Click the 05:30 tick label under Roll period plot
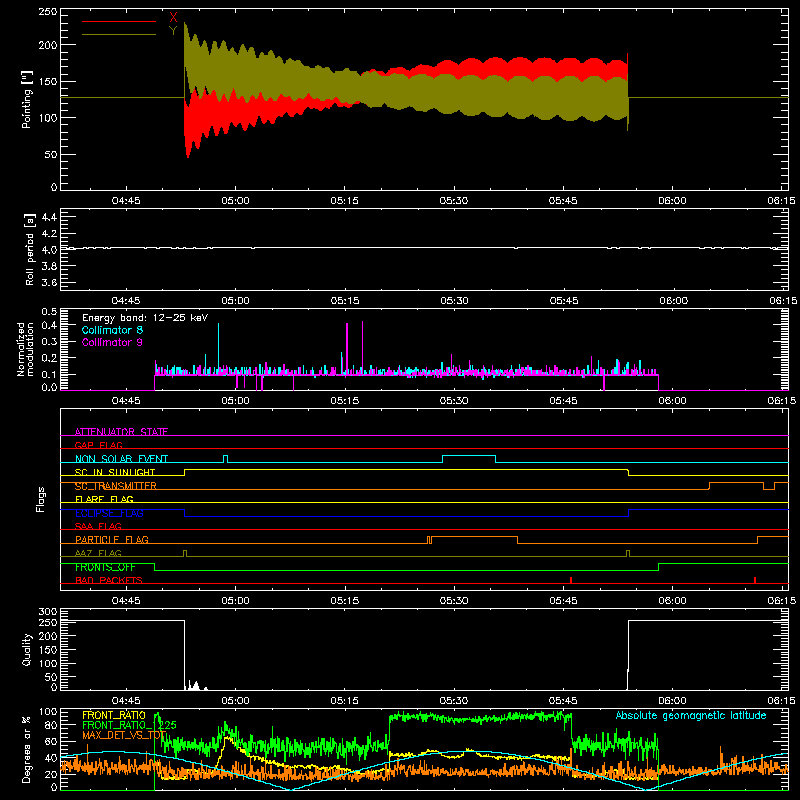The width and height of the screenshot is (800, 800). coord(454,301)
